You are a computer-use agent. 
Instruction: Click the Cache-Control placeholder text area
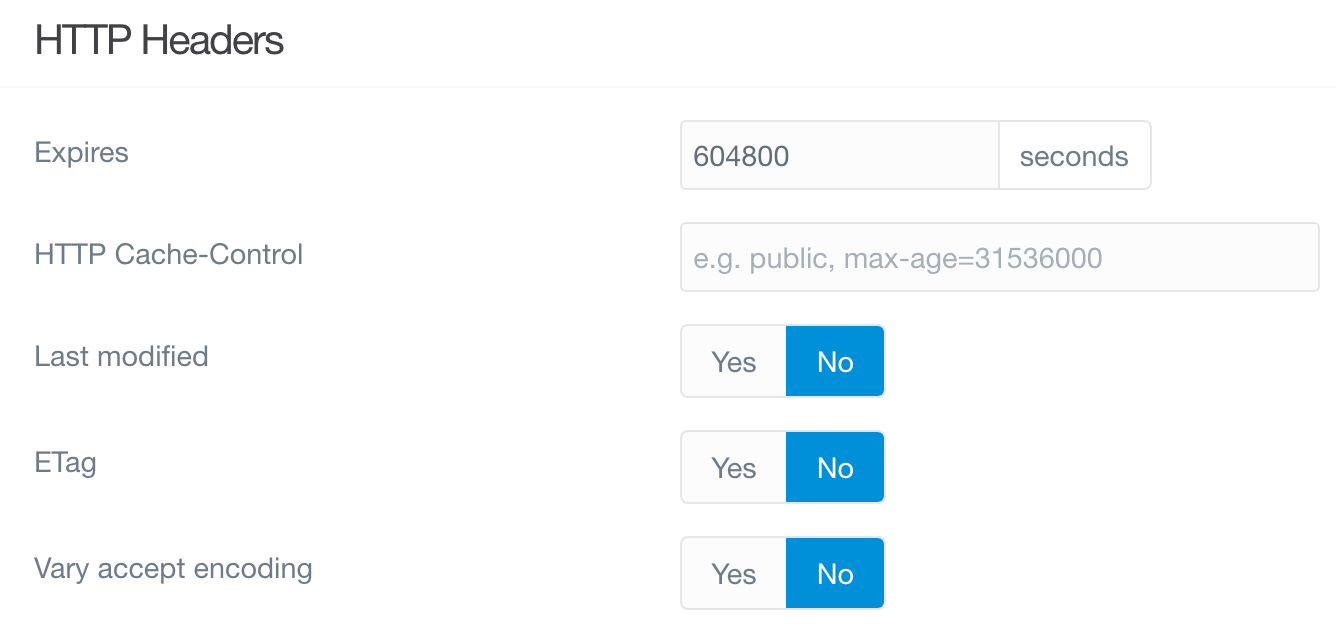[897, 257]
